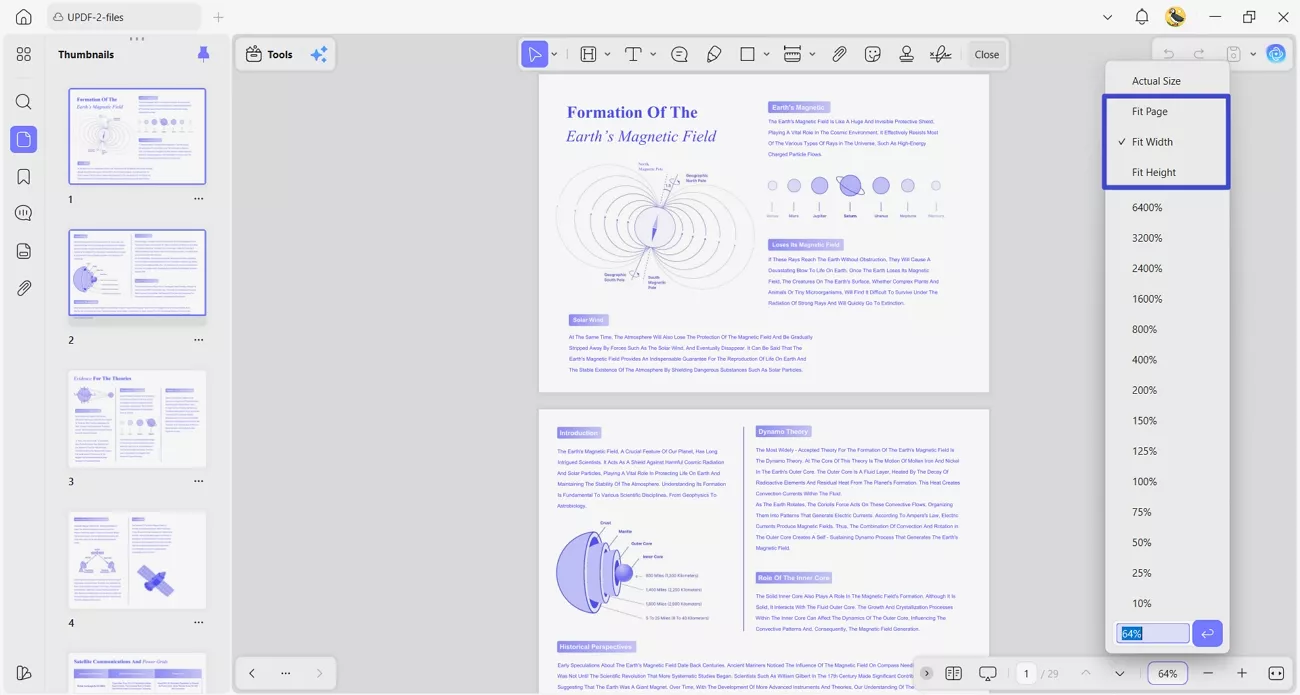Click the zoom in plus button

pos(1242,673)
